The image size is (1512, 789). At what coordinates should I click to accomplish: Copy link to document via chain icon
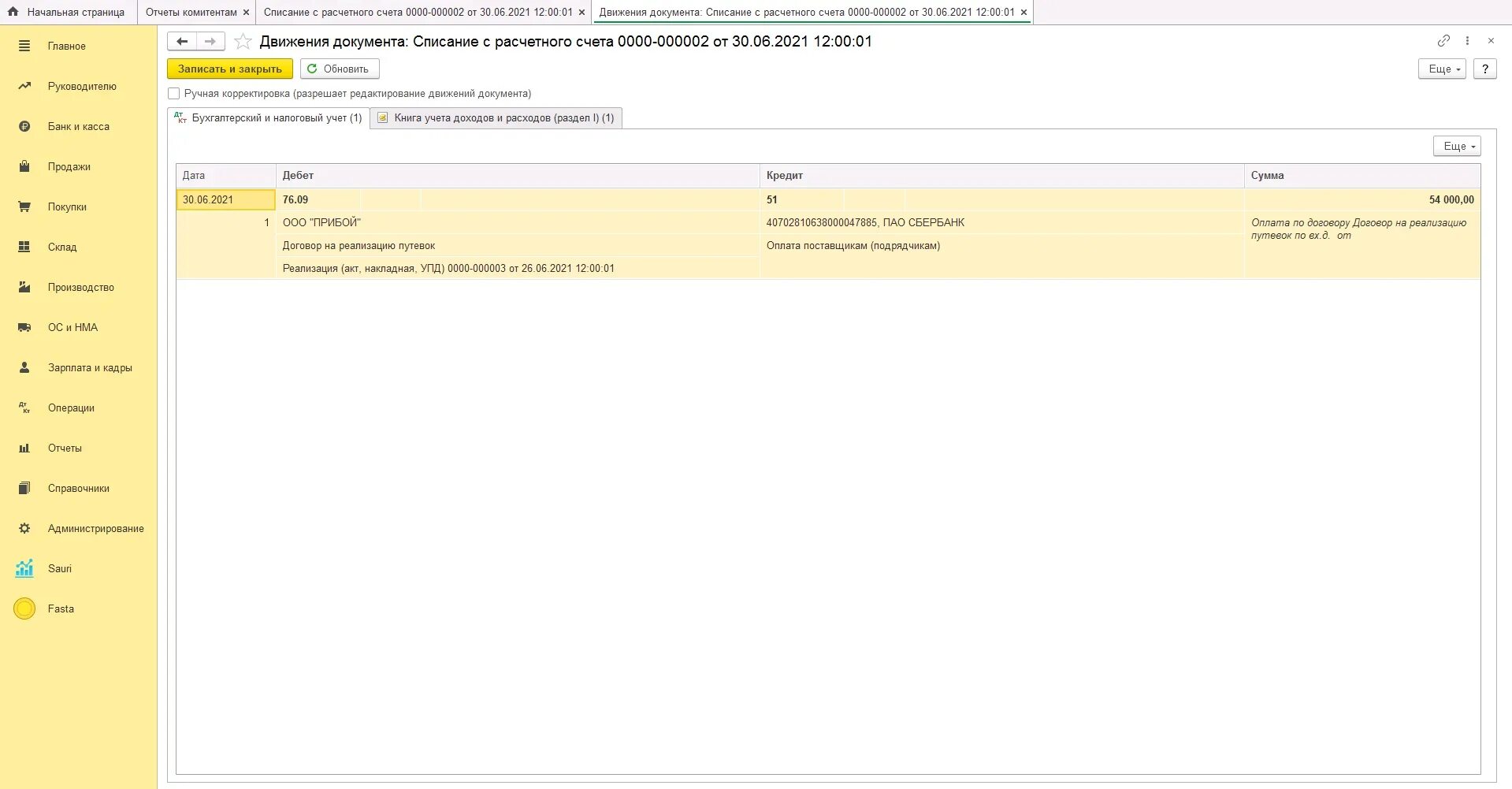(x=1443, y=41)
